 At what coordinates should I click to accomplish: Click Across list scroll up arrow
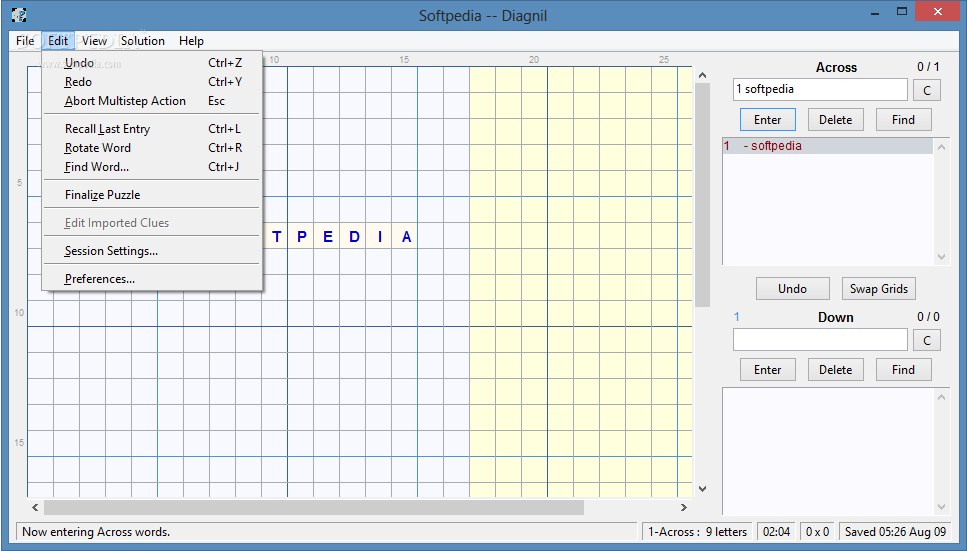941,147
